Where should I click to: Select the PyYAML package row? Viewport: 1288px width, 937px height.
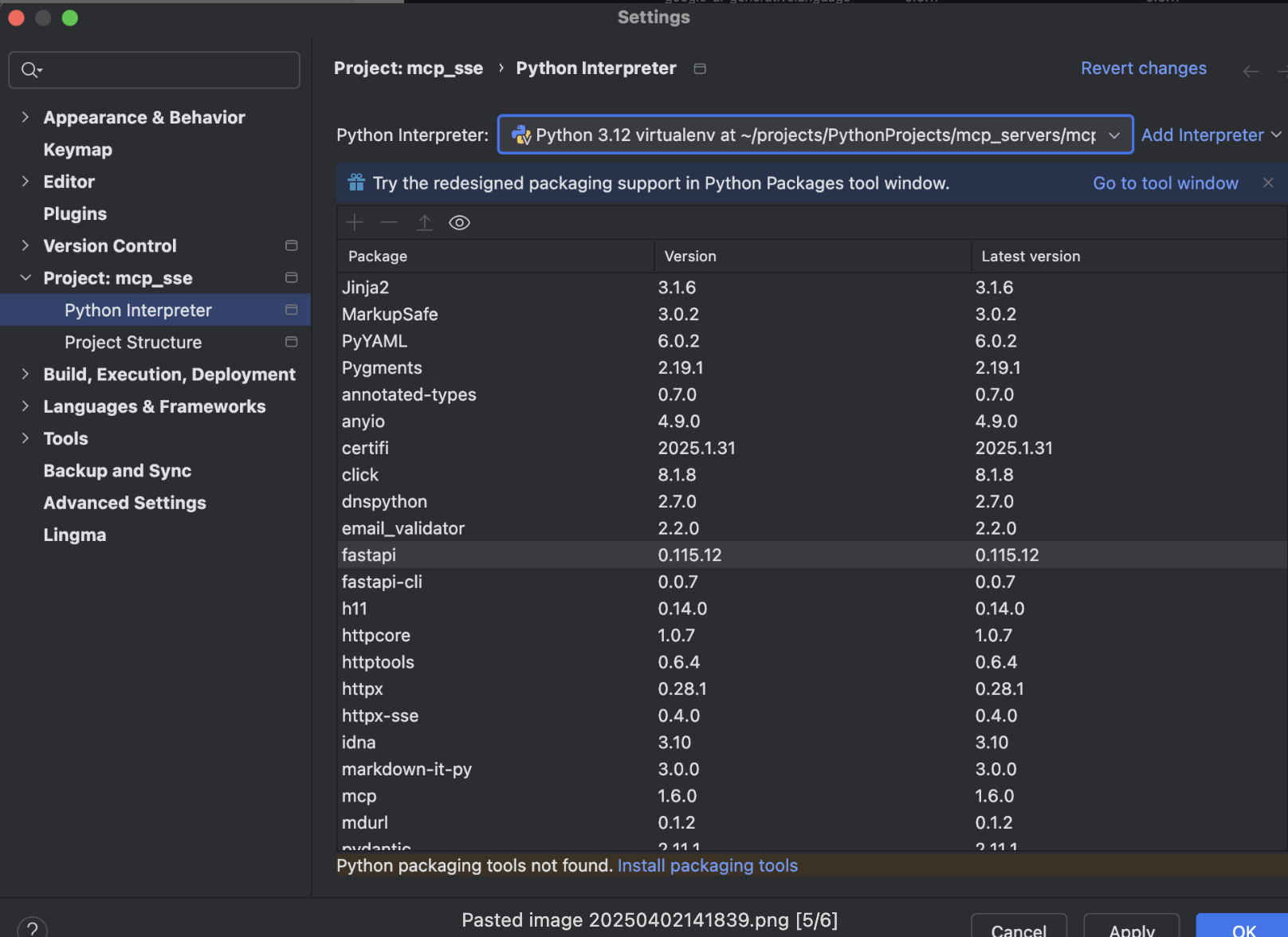point(812,341)
